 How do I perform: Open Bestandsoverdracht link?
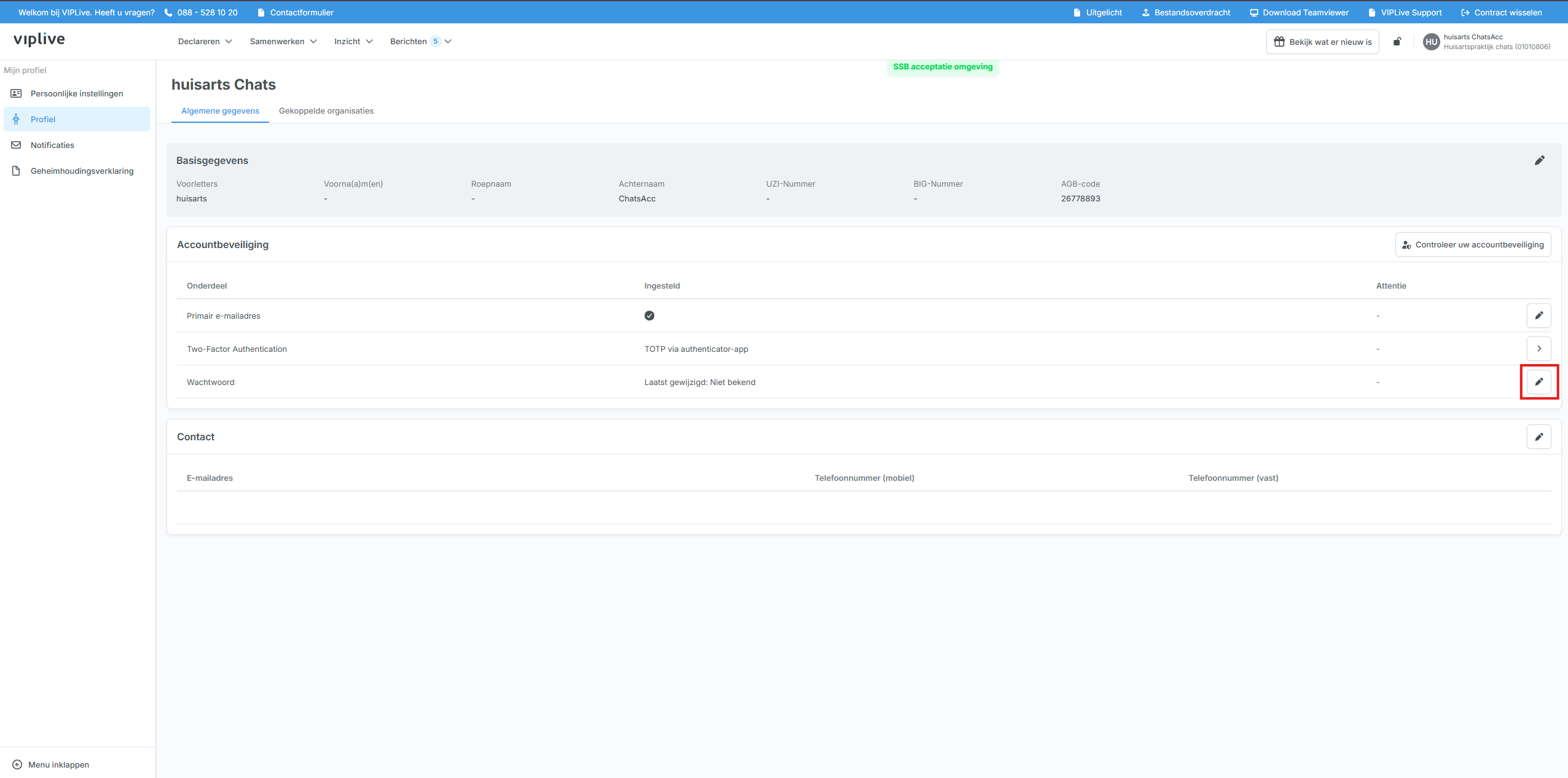(1186, 12)
